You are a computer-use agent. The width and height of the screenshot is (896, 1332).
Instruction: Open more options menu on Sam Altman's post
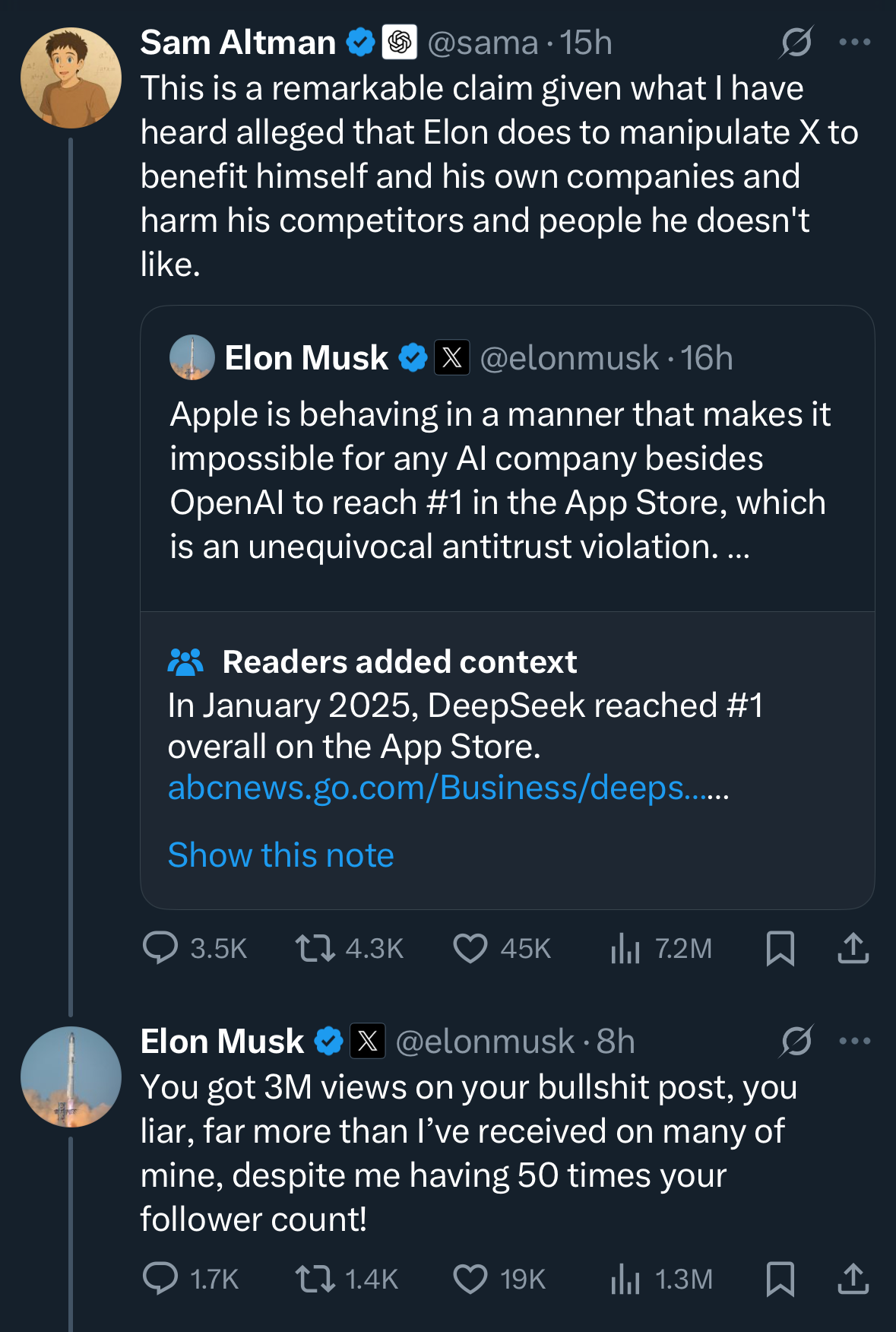[x=854, y=42]
